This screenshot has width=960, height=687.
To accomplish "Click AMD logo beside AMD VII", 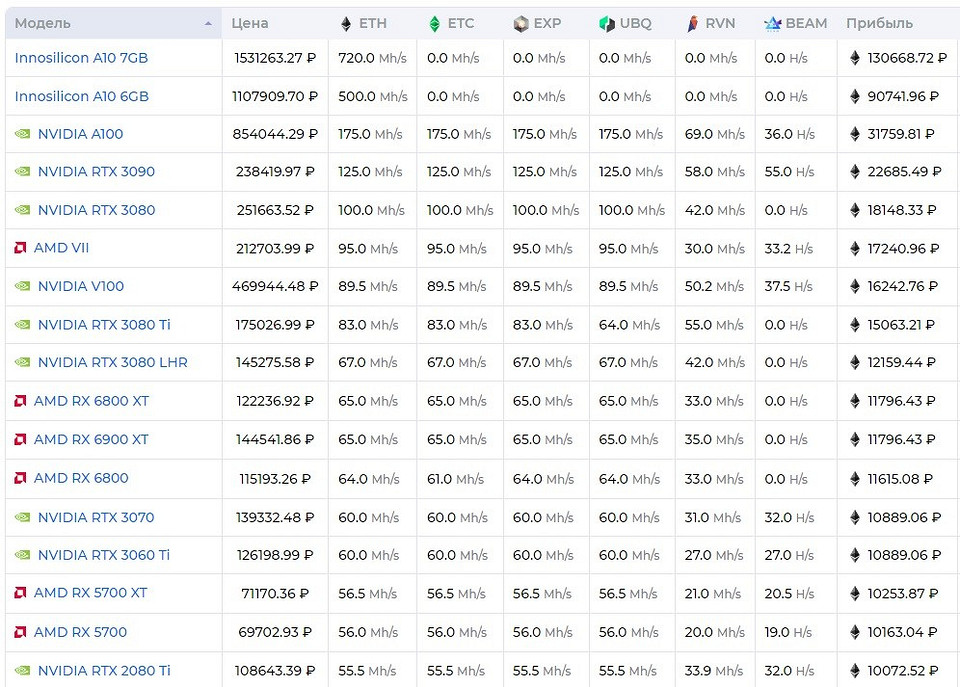I will coord(20,248).
